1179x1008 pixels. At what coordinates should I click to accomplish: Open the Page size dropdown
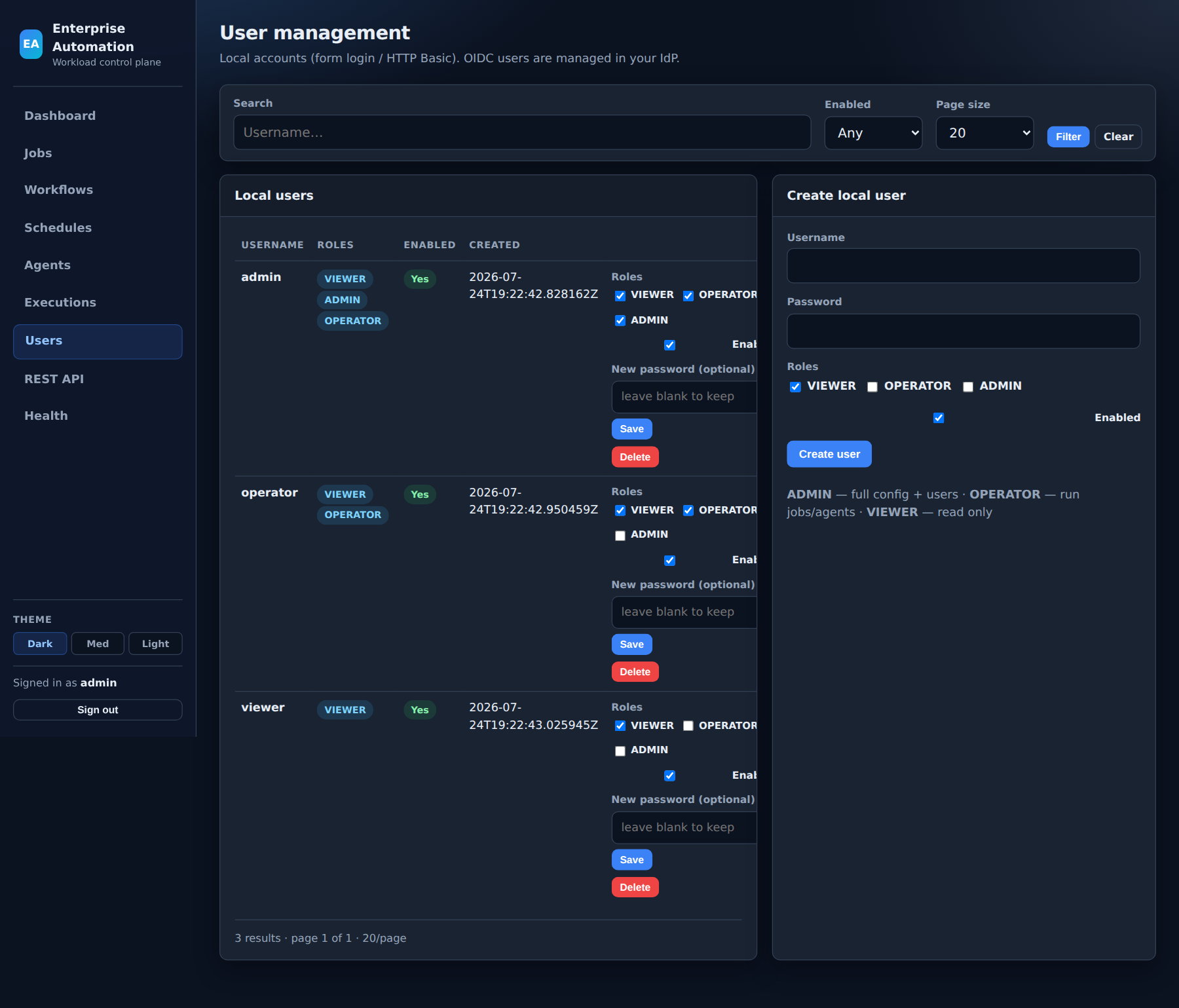tap(984, 133)
